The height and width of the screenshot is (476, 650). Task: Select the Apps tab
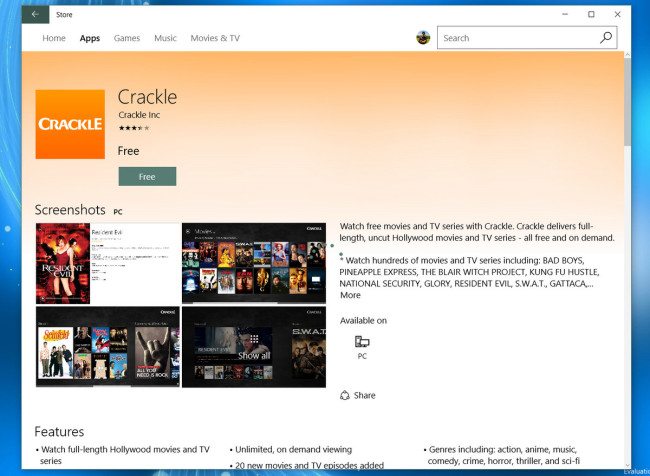[x=90, y=38]
